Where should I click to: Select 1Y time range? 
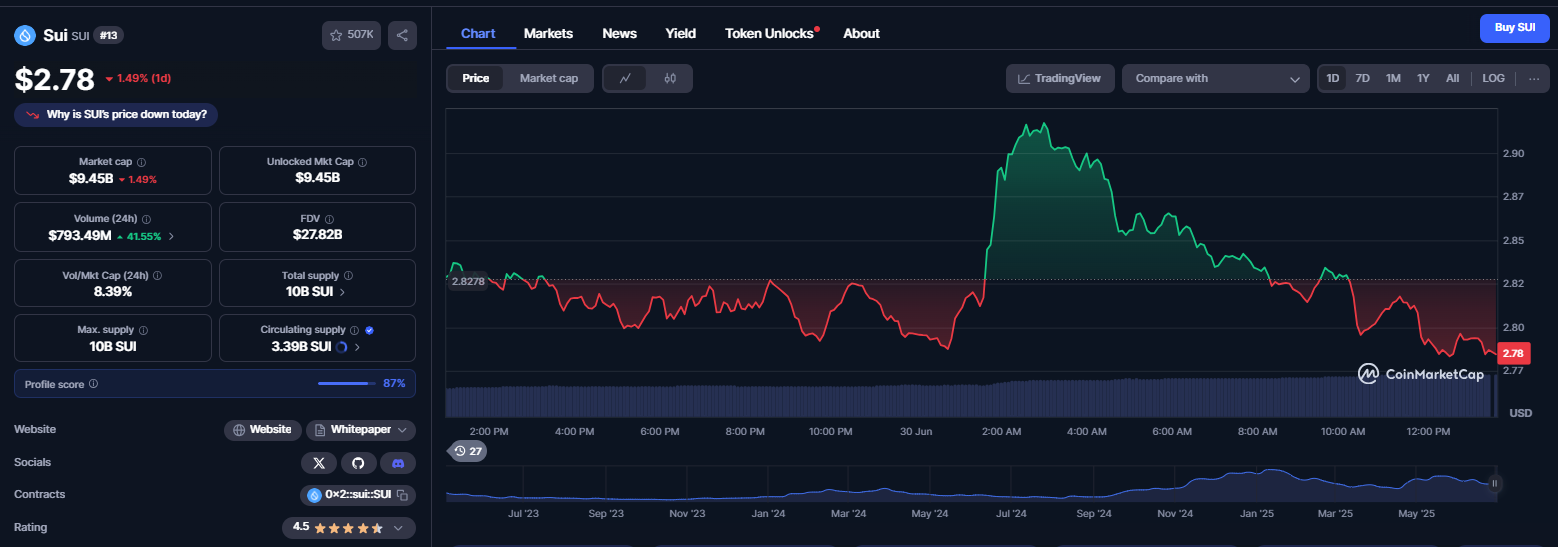point(1423,78)
